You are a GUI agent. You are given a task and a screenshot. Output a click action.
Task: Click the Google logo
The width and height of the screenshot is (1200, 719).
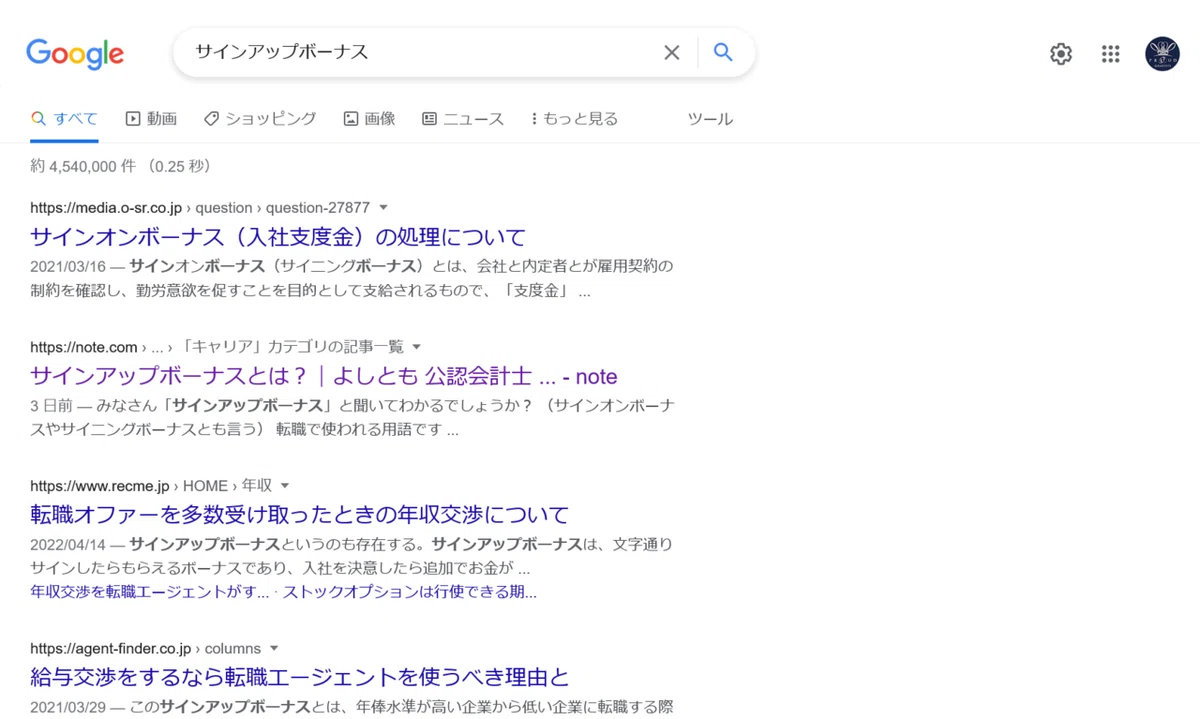(75, 53)
